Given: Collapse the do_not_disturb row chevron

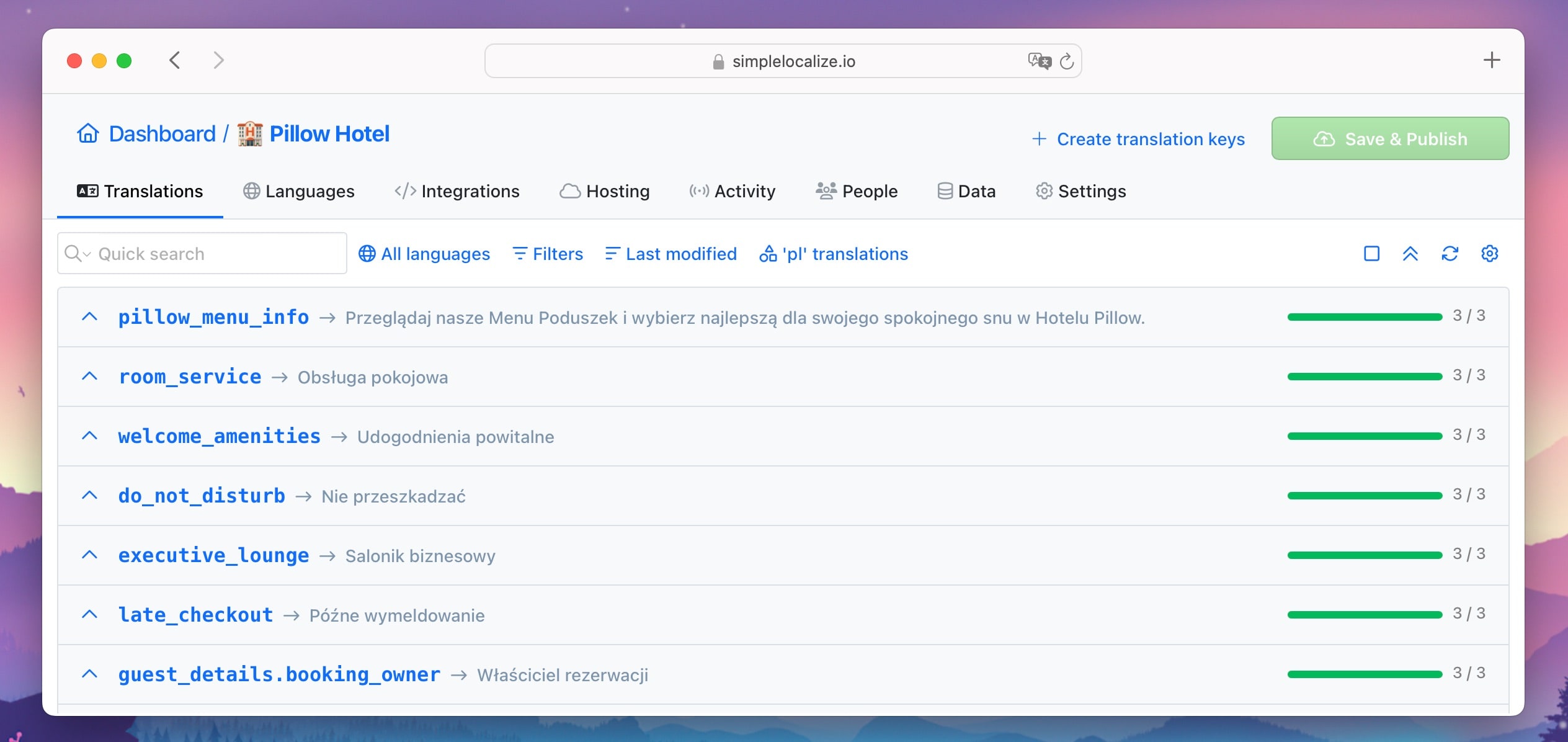Looking at the screenshot, I should [90, 496].
